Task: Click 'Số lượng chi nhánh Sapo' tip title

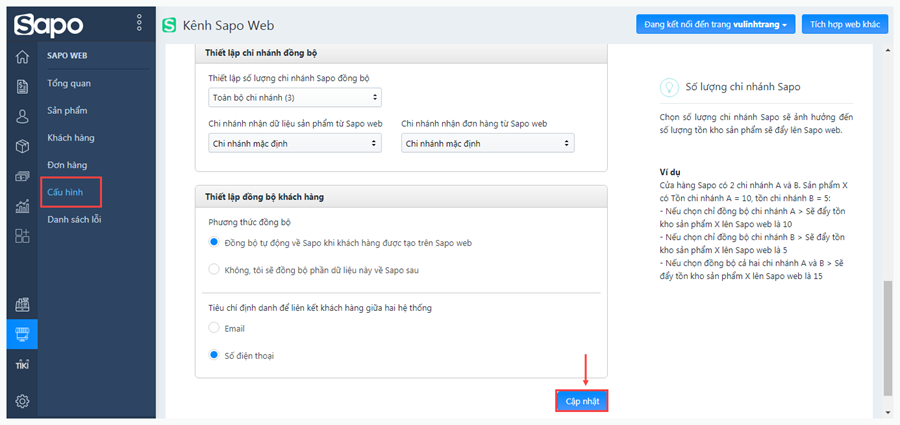Action: coord(743,87)
